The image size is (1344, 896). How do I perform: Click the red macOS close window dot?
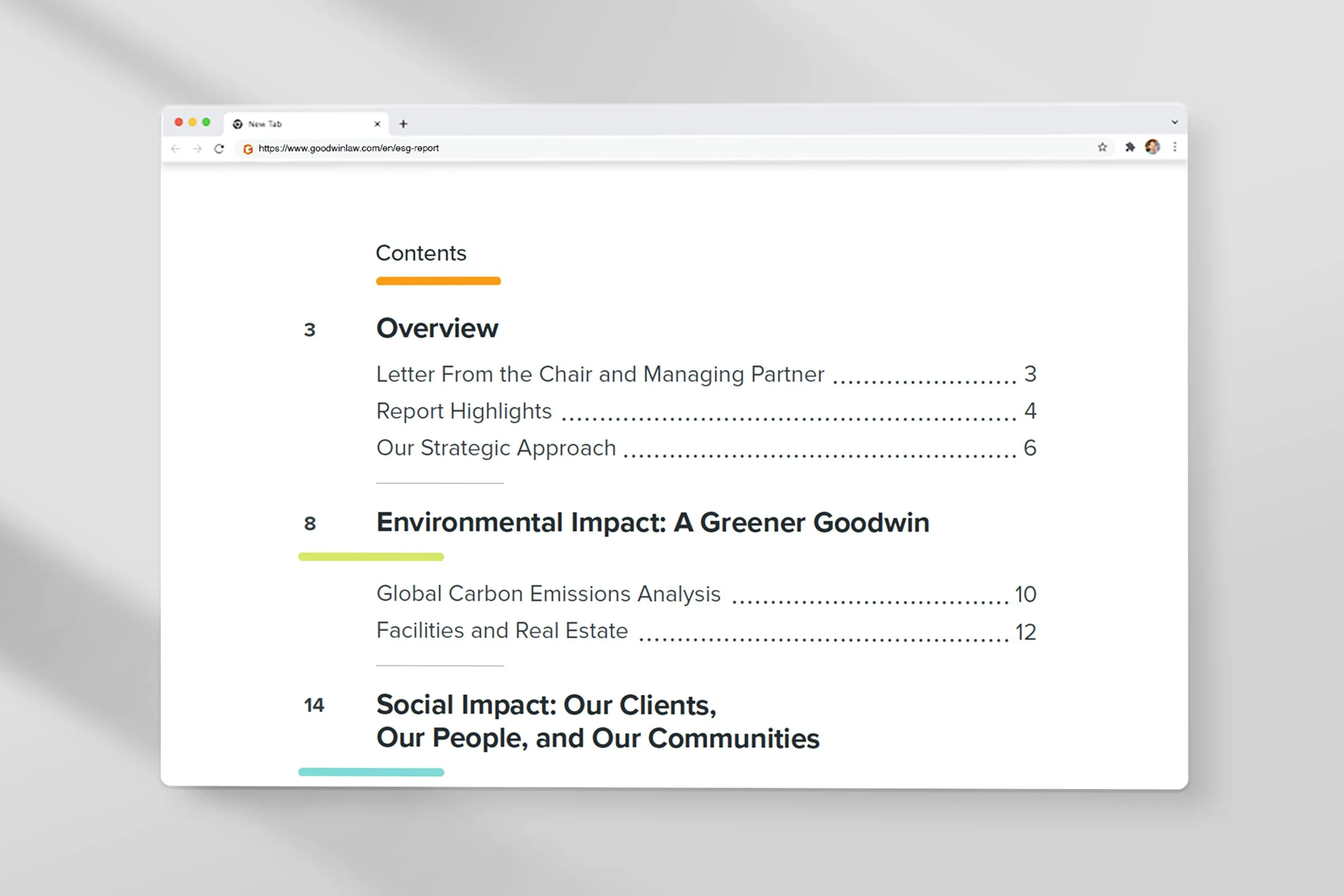179,122
